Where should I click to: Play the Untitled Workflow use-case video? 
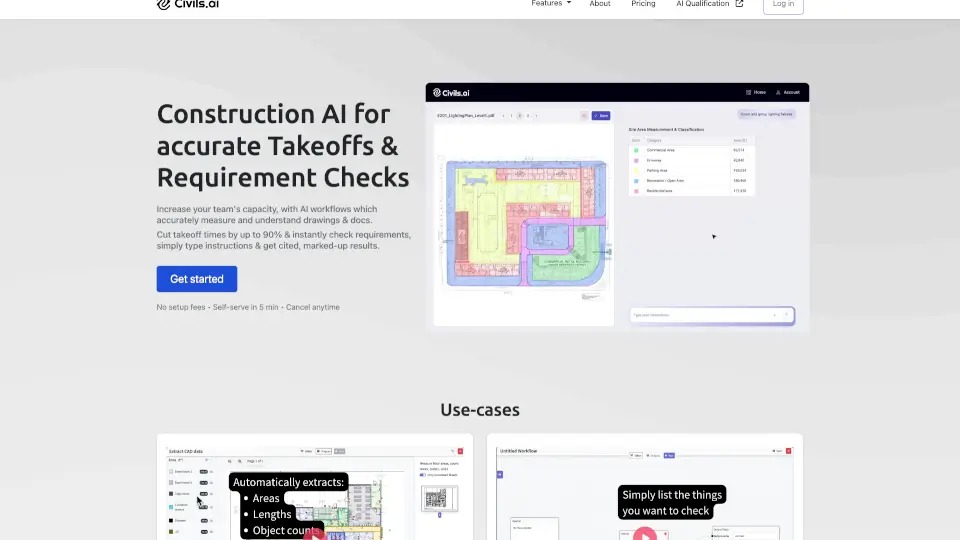pyautogui.click(x=645, y=534)
